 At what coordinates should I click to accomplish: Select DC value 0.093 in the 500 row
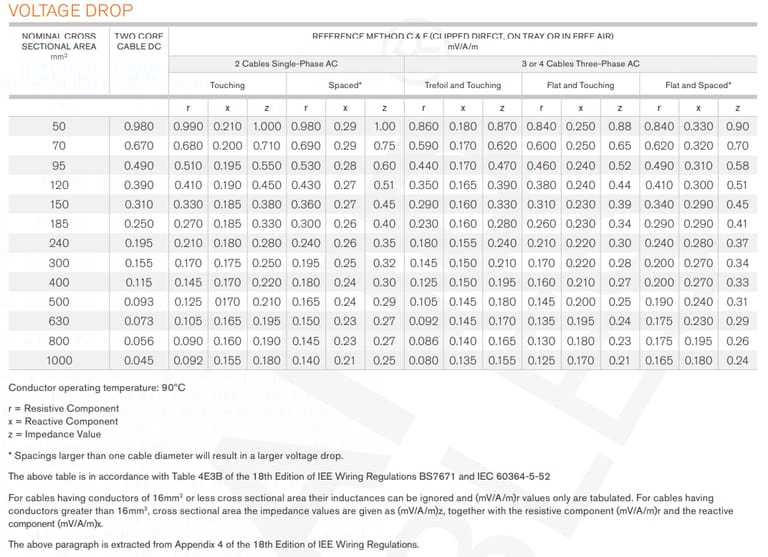click(x=139, y=302)
